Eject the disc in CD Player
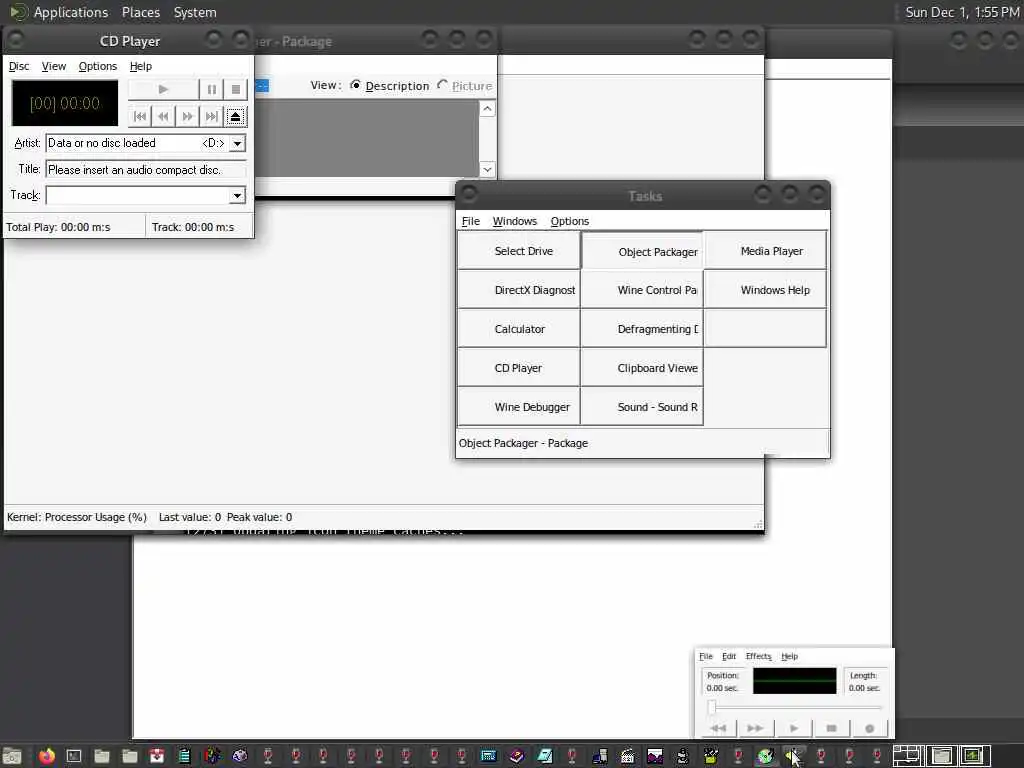Screen dimensions: 1024x768 coord(236,116)
